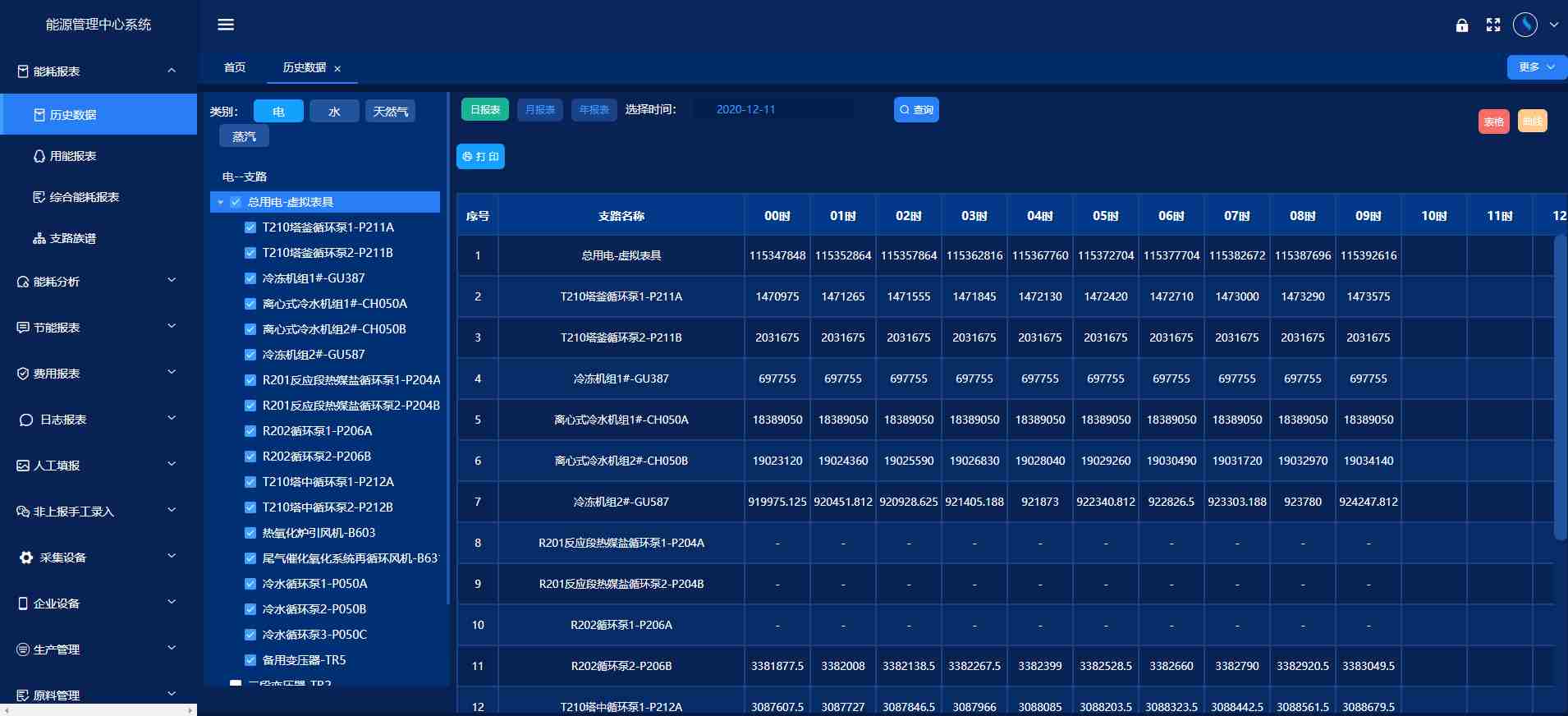Click the date field showing 2020-12-11
Viewport: 1568px width, 716px height.
tap(772, 109)
